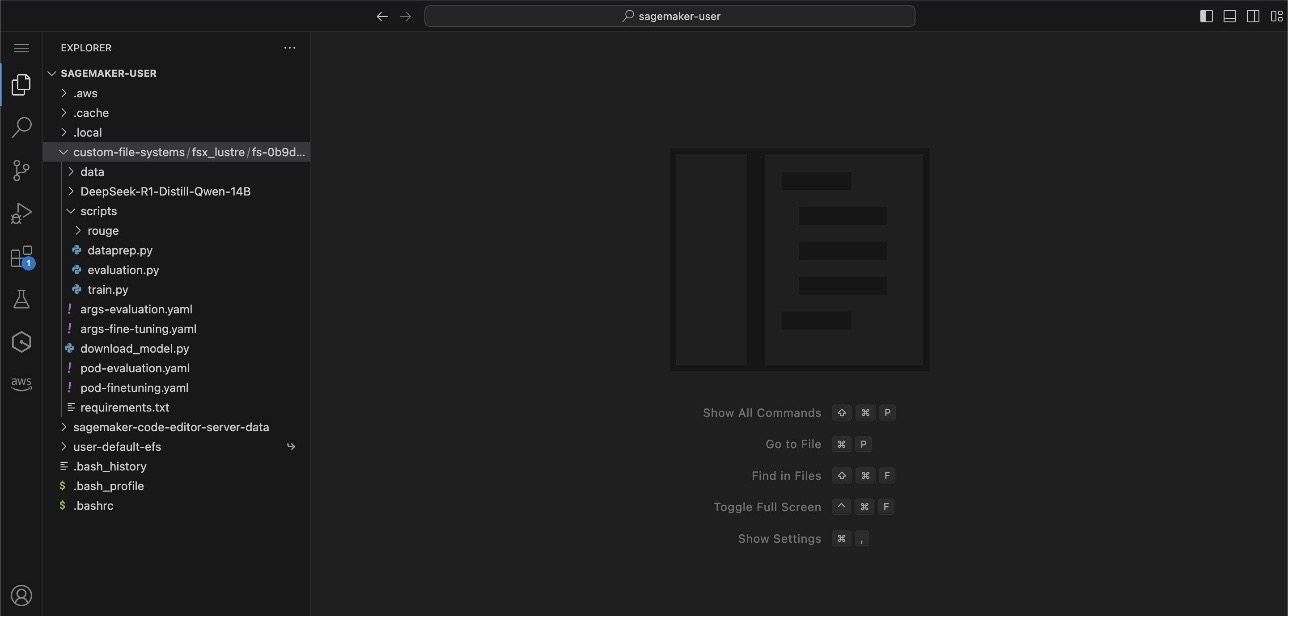Expand the sagemaker-code-editor-server-data folder

pos(176,427)
